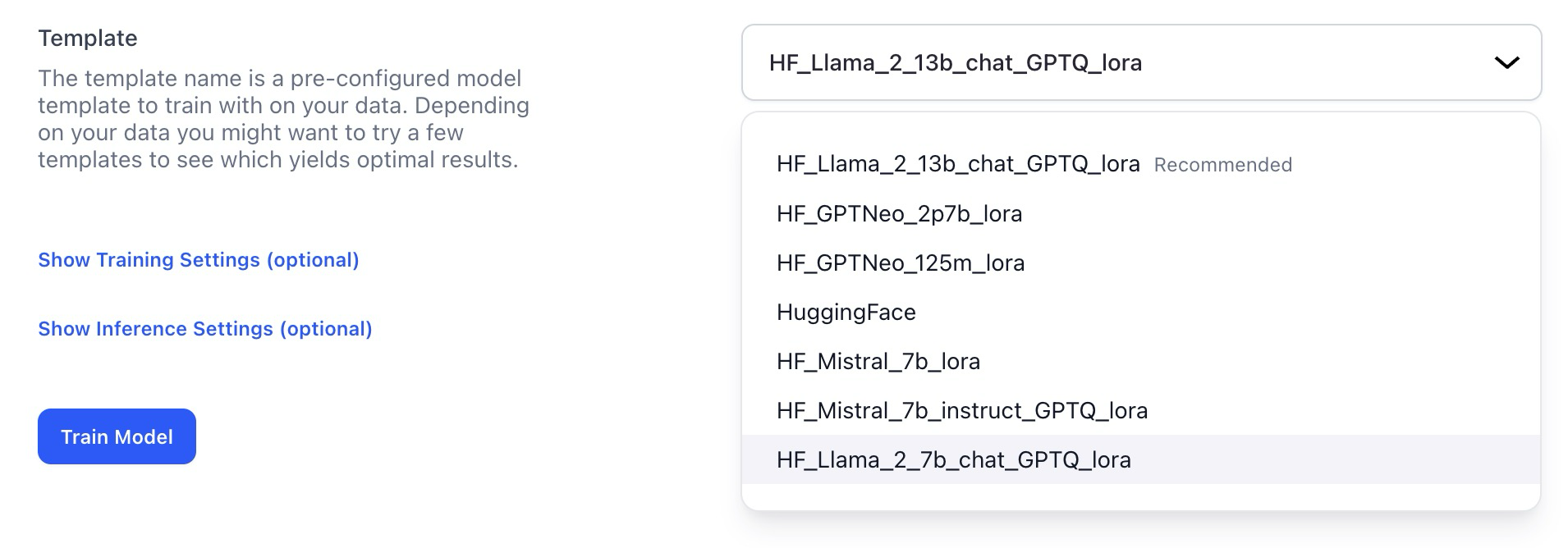Screen dimensions: 1568x548
Task: Select the HuggingFace template option
Action: pos(846,313)
